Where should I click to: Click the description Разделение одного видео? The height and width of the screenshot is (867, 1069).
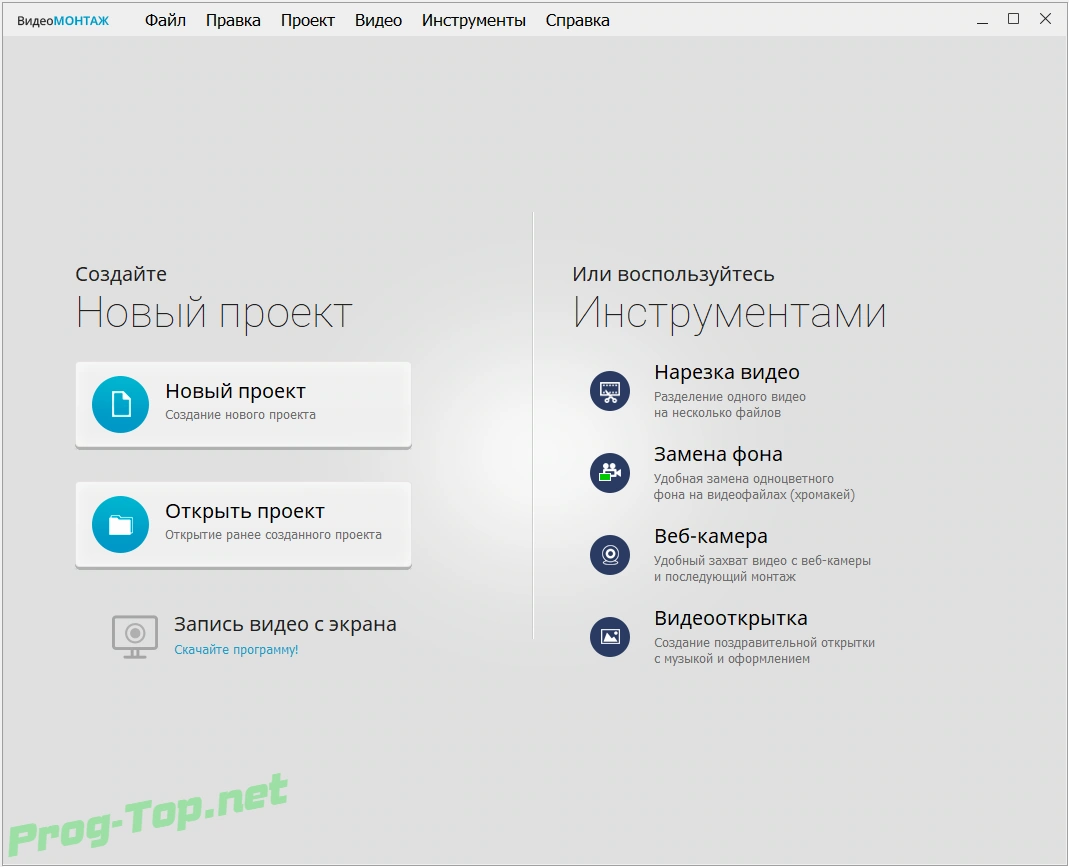pos(729,397)
